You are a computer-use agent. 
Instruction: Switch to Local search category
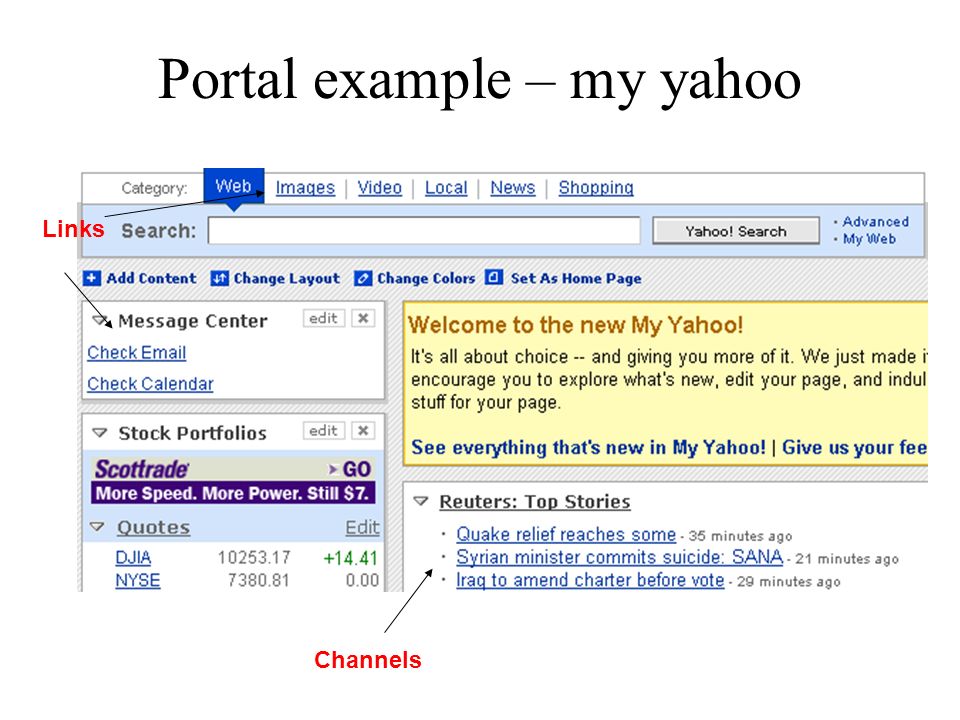446,187
